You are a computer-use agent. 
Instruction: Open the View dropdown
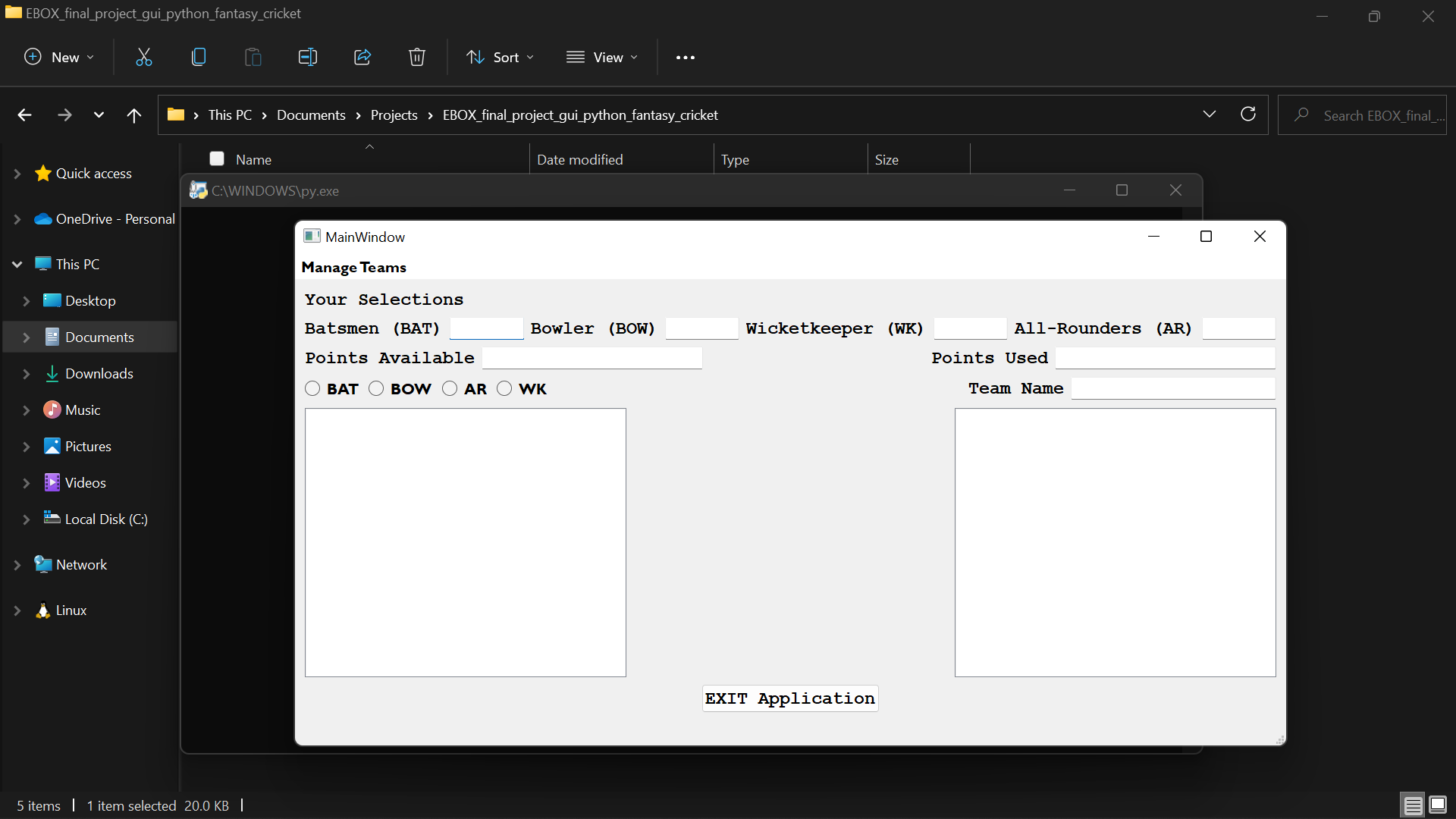pos(601,57)
